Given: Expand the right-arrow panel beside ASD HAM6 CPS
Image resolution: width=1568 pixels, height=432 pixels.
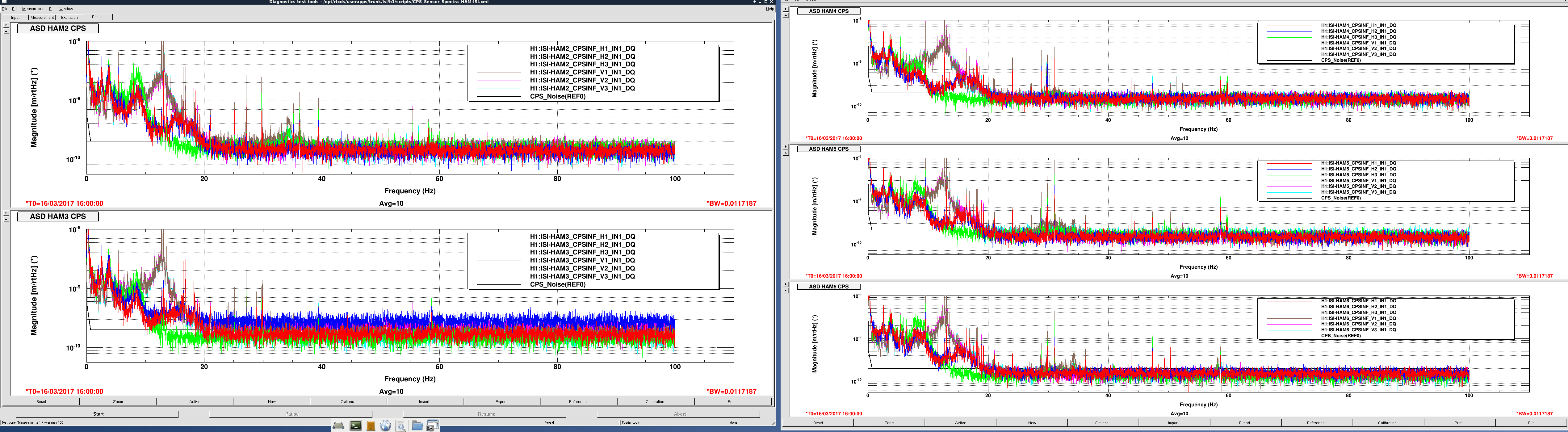Looking at the screenshot, I should pos(786,285).
